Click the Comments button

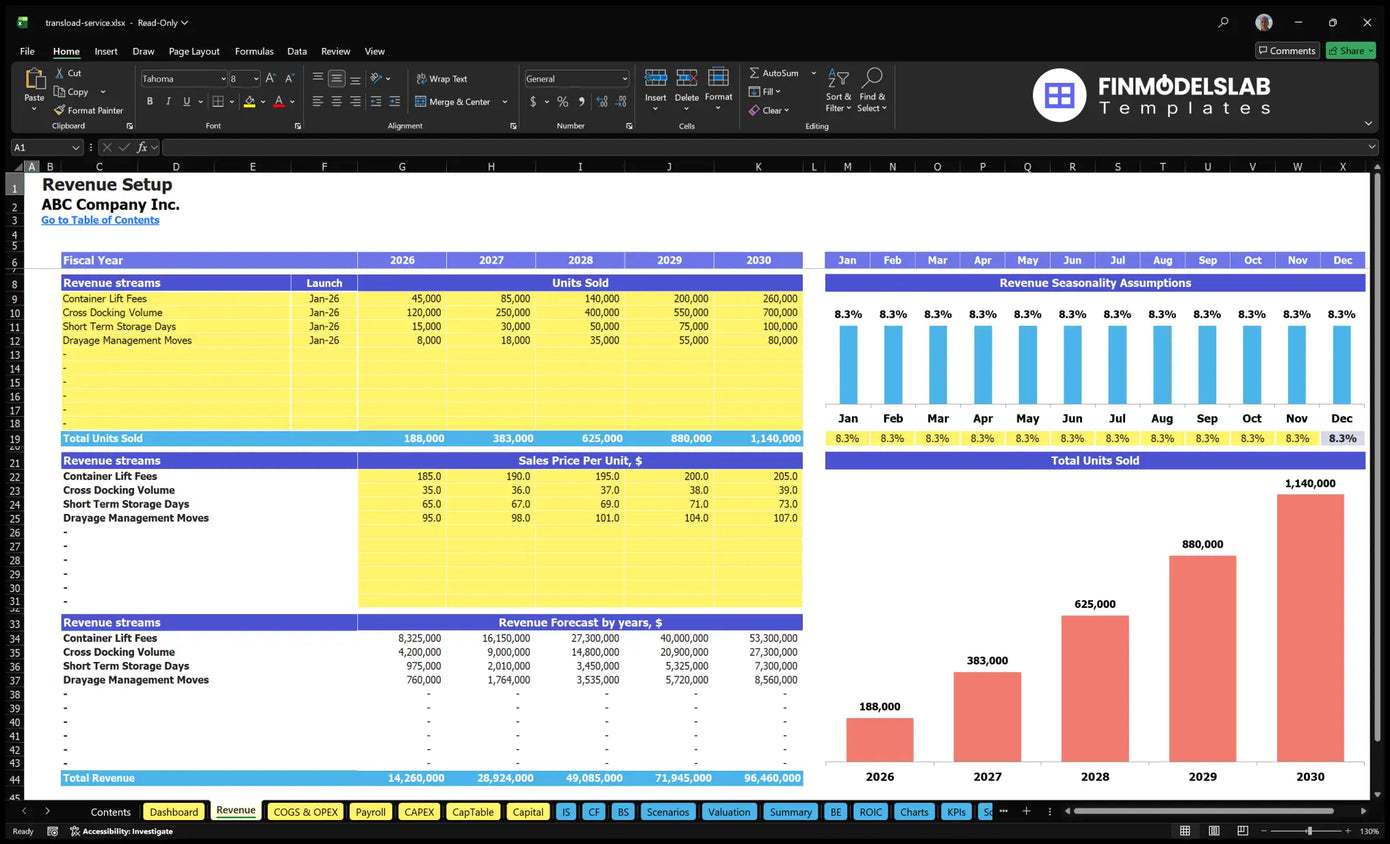[1287, 51]
